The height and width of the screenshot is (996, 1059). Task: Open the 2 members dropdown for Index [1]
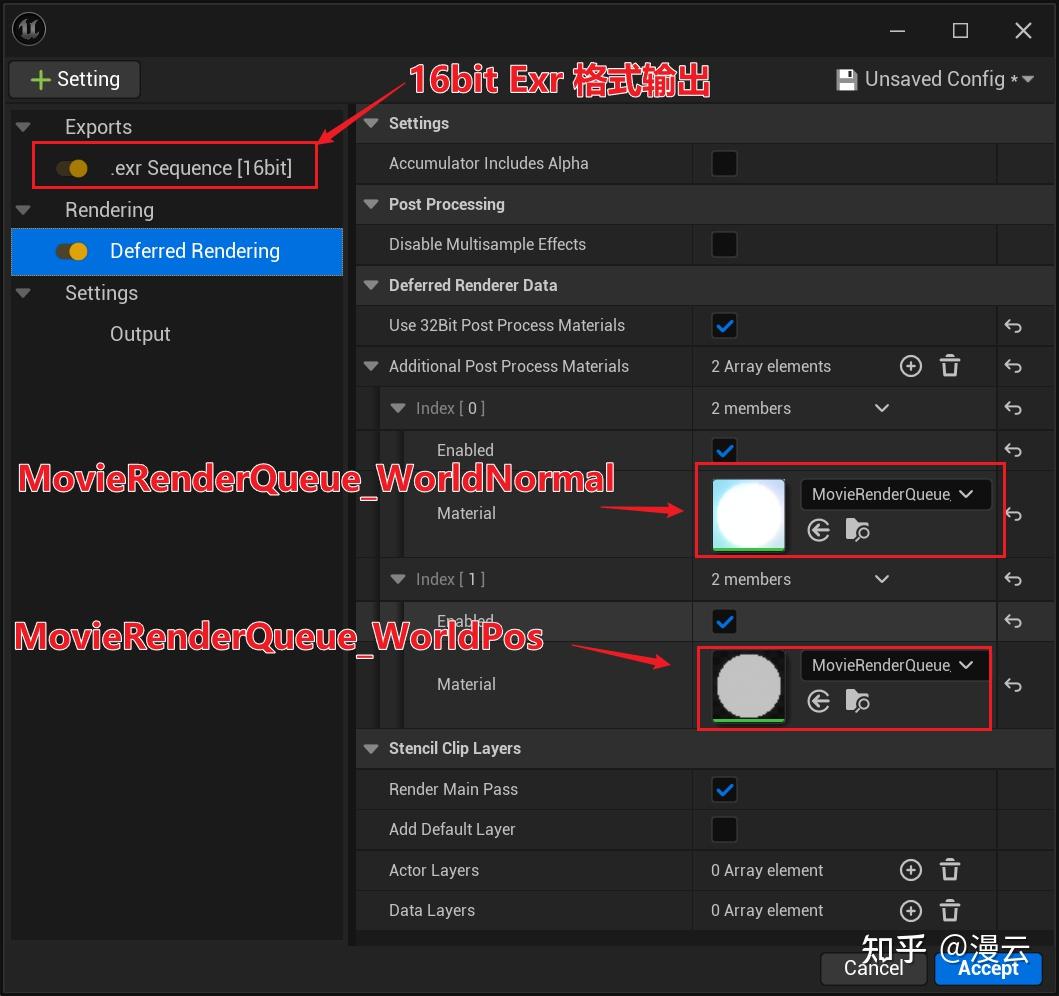880,579
